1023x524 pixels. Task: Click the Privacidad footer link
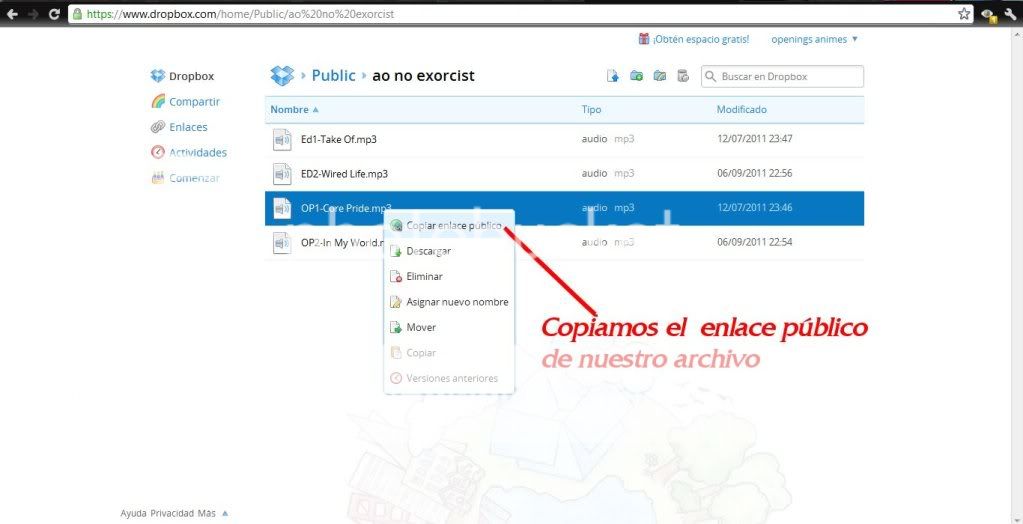point(173,514)
